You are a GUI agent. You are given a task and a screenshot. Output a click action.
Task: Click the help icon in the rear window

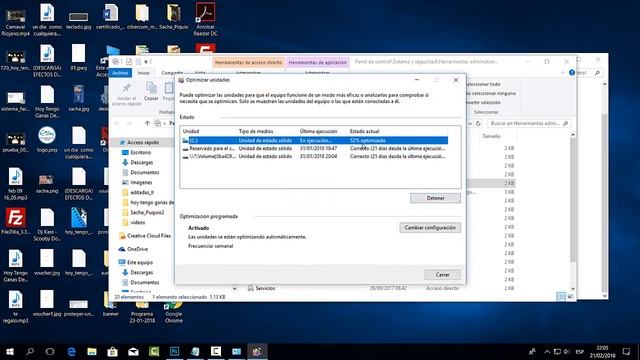tap(572, 73)
